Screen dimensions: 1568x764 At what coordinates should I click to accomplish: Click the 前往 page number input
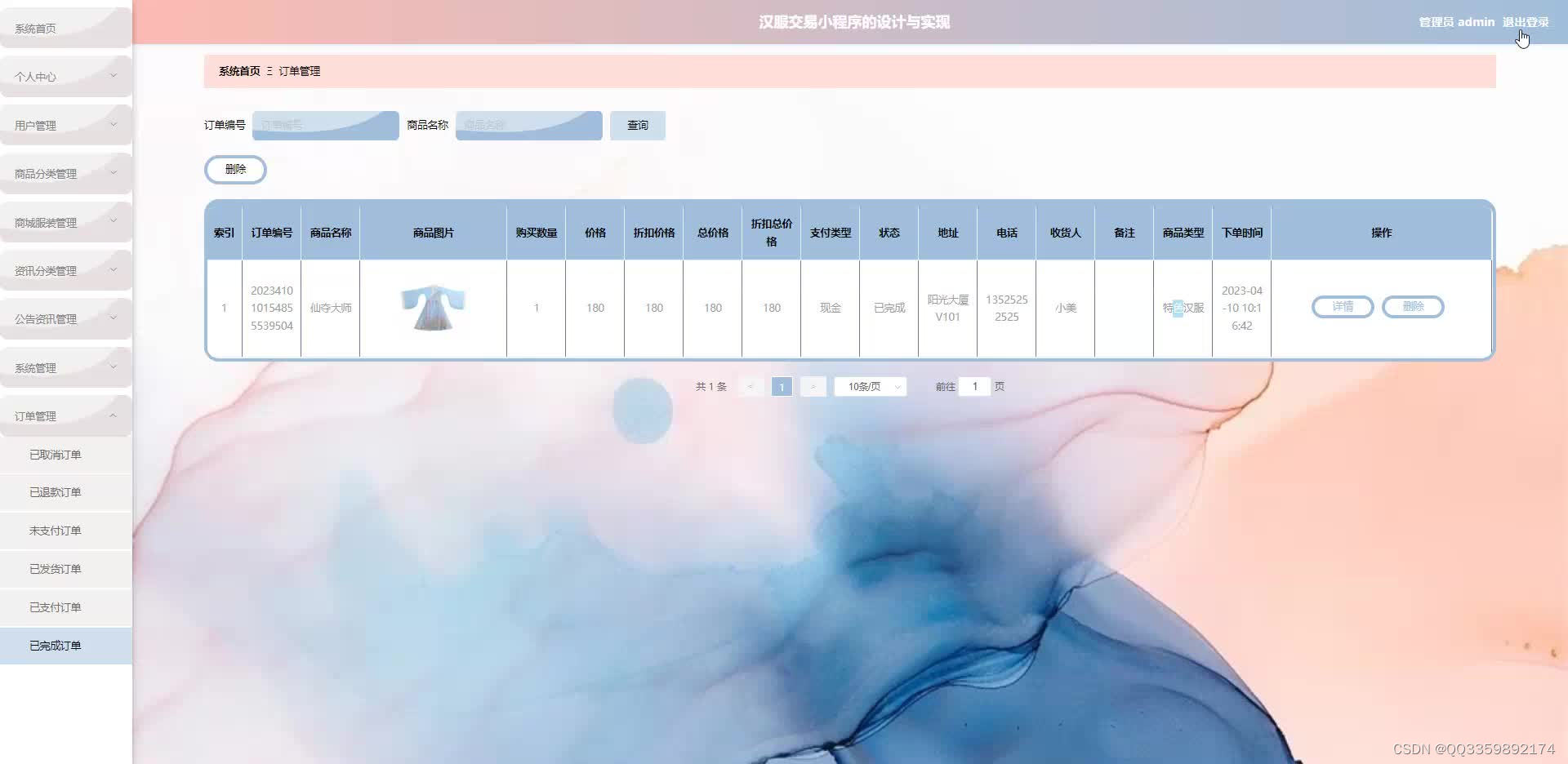pos(975,387)
